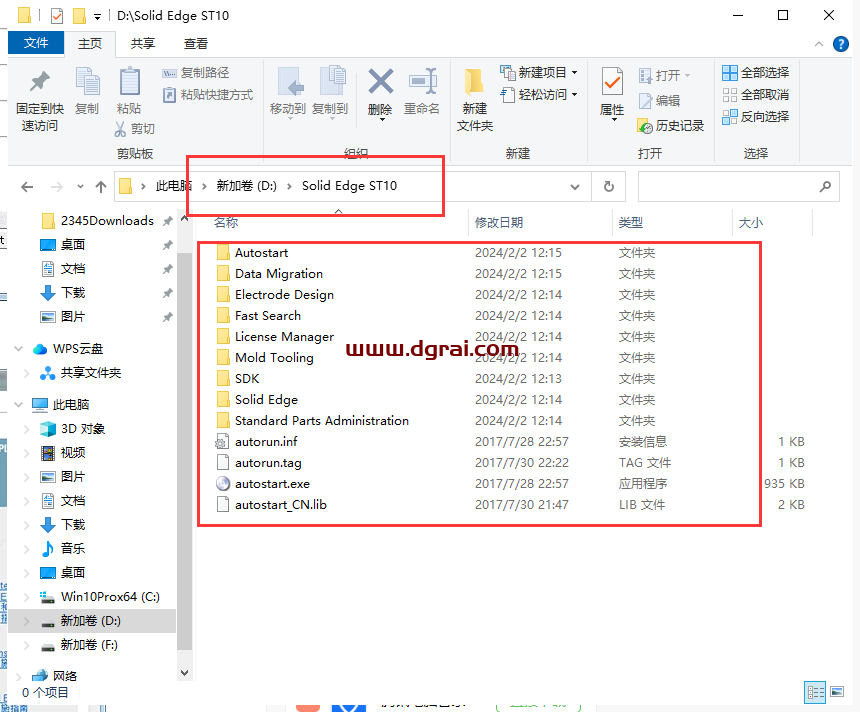
Task: Click the Pin to Quick access icon
Action: point(39,82)
